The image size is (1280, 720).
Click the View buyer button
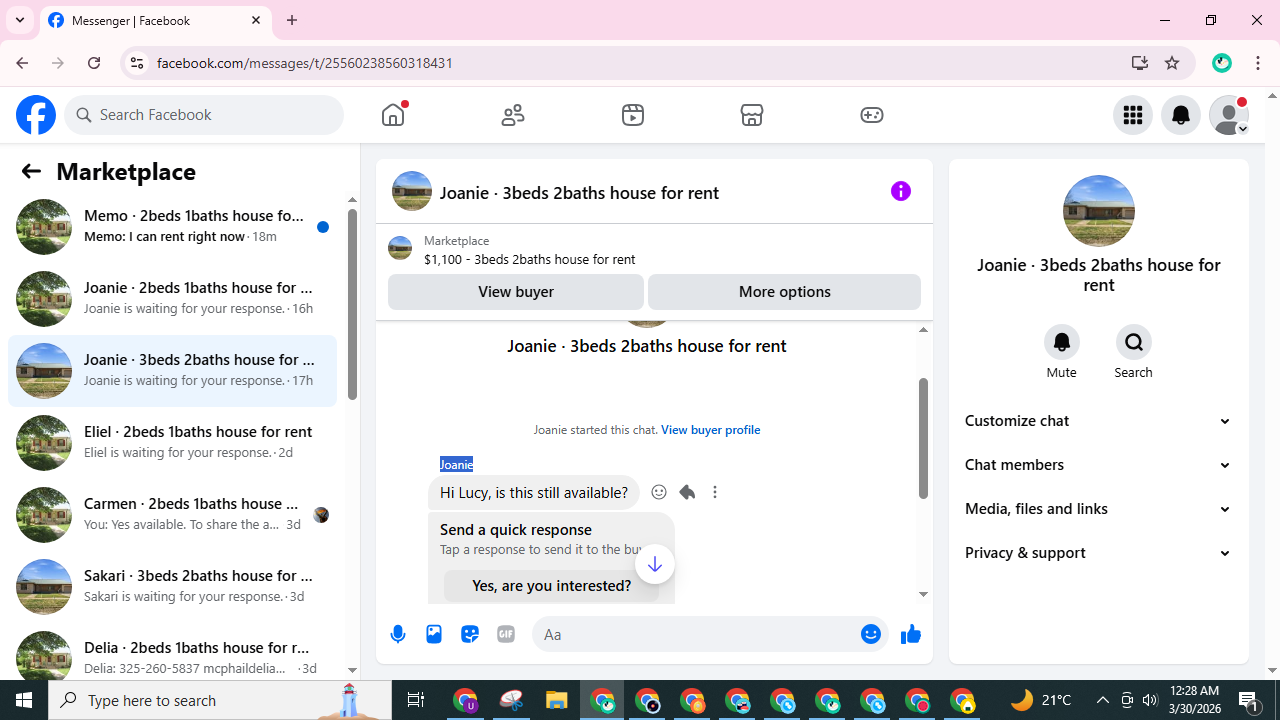[516, 292]
